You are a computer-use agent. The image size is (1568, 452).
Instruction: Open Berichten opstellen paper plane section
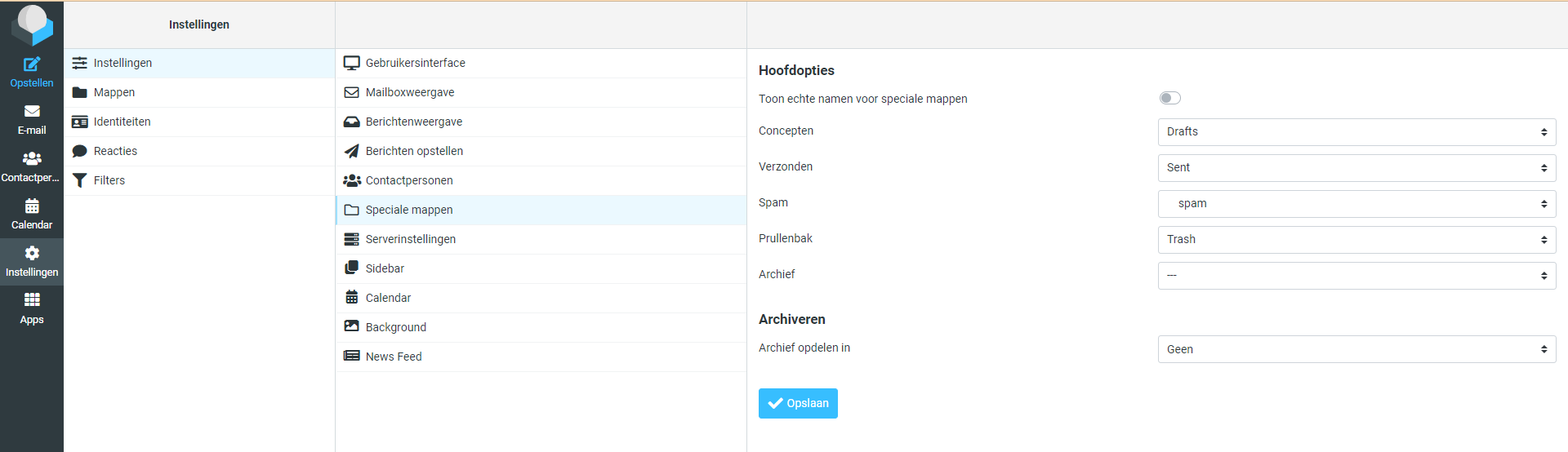point(414,151)
